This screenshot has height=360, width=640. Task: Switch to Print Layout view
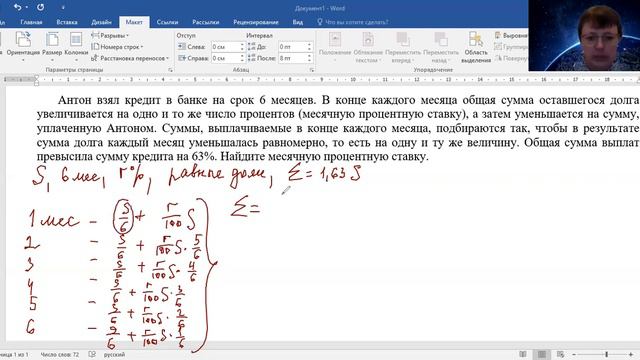point(542,354)
